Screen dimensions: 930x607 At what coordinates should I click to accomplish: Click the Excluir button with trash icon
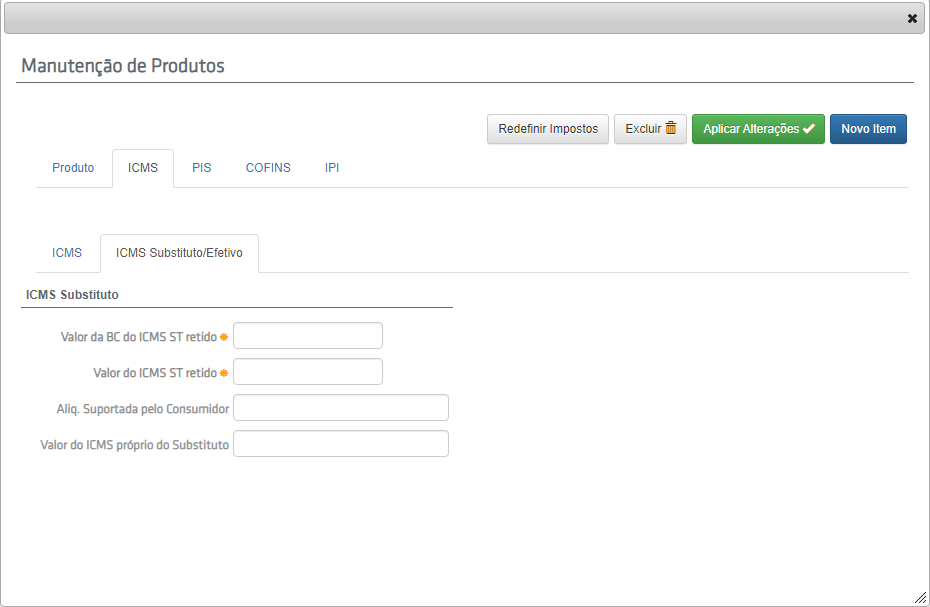click(x=650, y=129)
